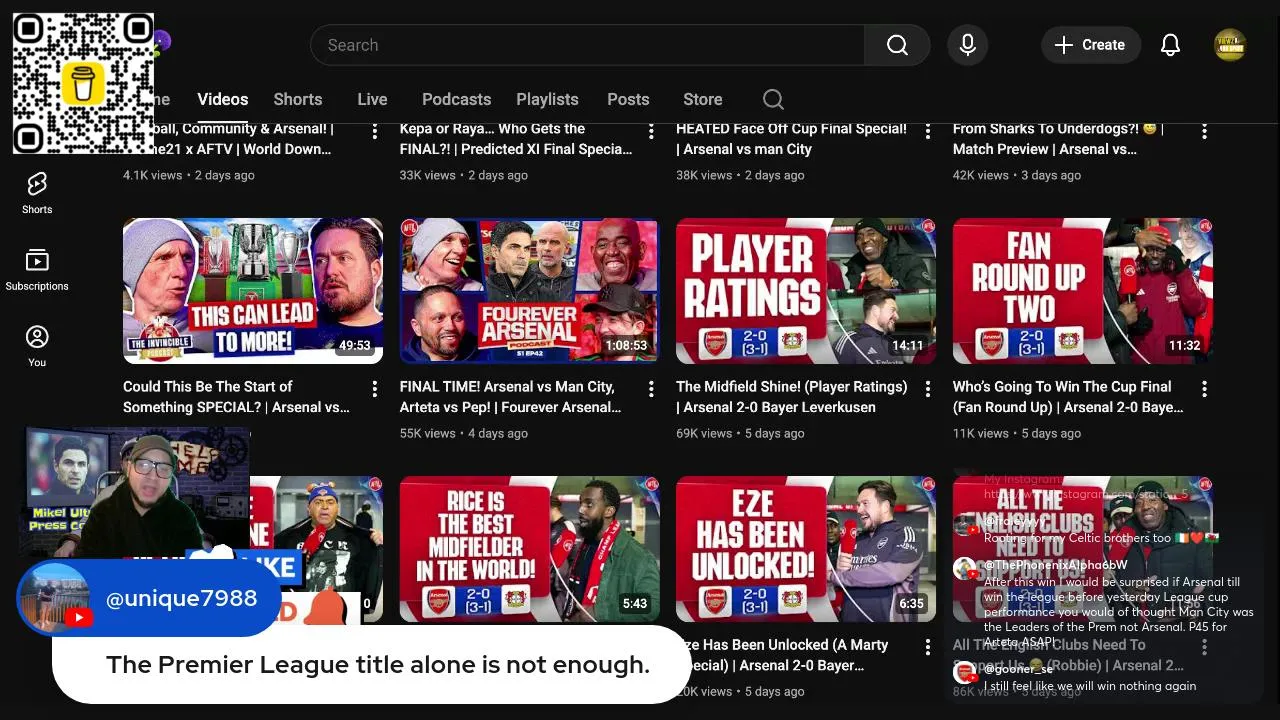Play Eze Has Been Unlocked thumbnail
Image resolution: width=1280 pixels, height=720 pixels.
pyautogui.click(x=806, y=549)
